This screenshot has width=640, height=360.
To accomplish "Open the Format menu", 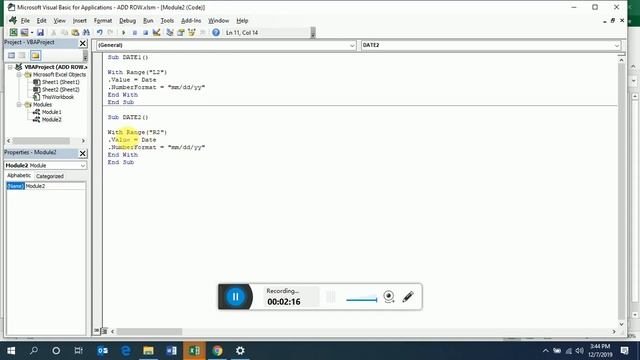I will tap(103, 20).
